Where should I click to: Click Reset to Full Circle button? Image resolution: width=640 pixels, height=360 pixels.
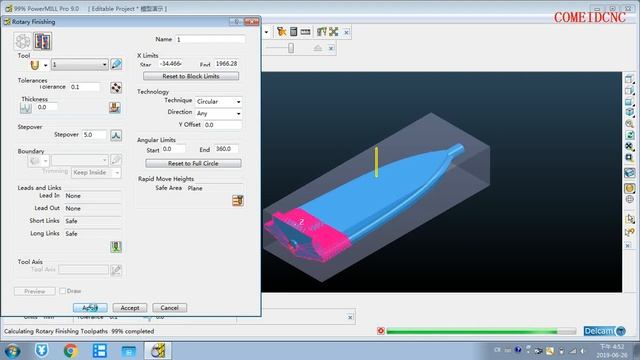click(193, 163)
